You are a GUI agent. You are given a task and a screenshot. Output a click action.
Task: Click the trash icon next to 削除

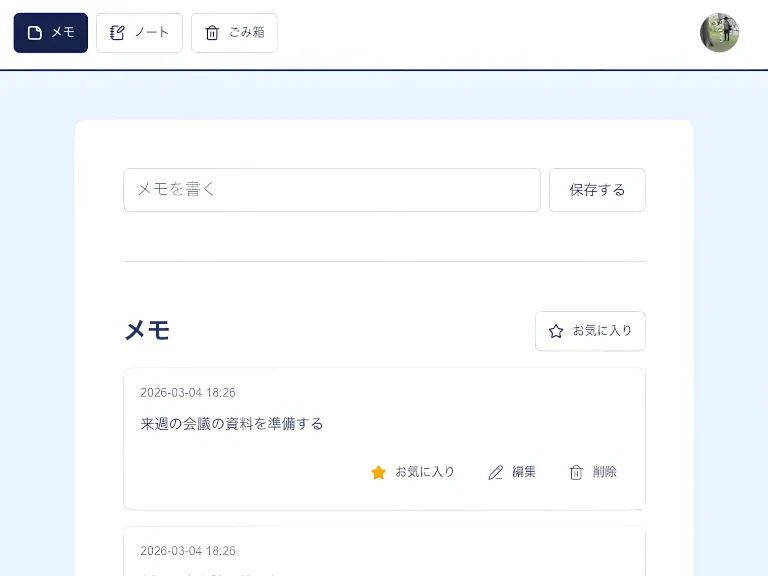pos(576,472)
